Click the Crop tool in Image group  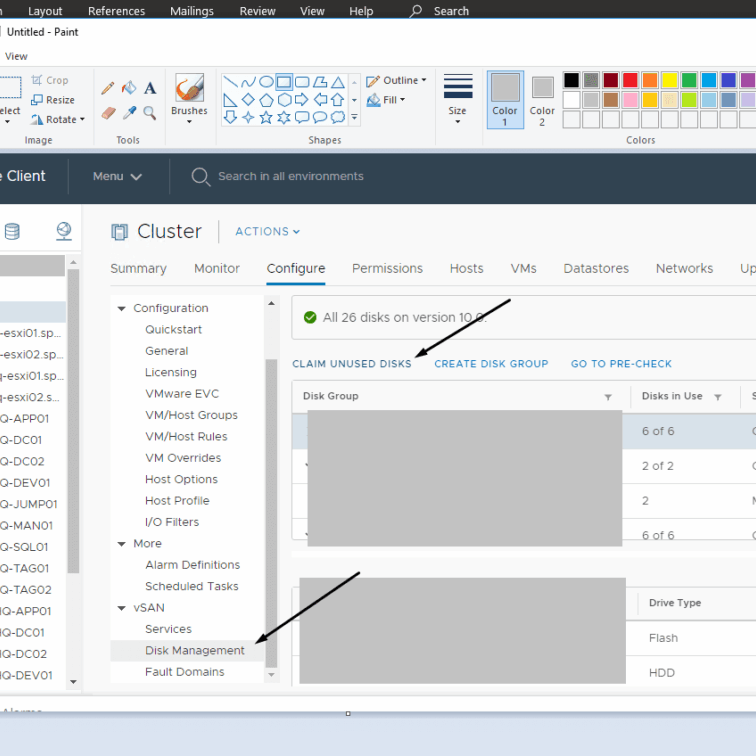50,80
